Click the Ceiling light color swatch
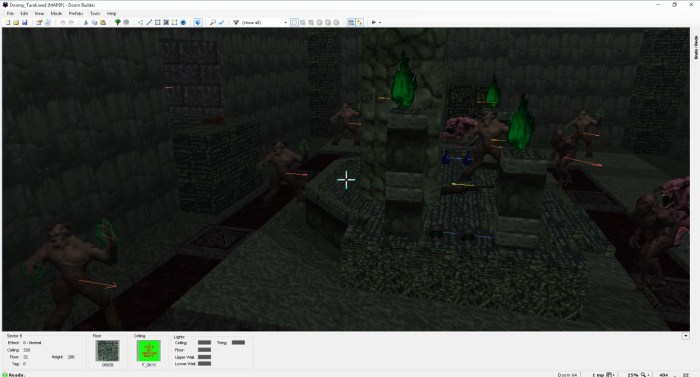700x377 pixels. tap(204, 343)
